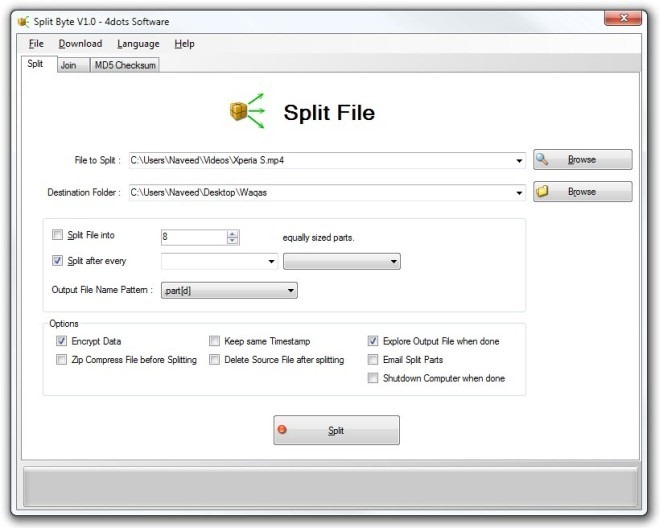Click the 'Options' group label
The image size is (660, 528).
pyautogui.click(x=64, y=323)
